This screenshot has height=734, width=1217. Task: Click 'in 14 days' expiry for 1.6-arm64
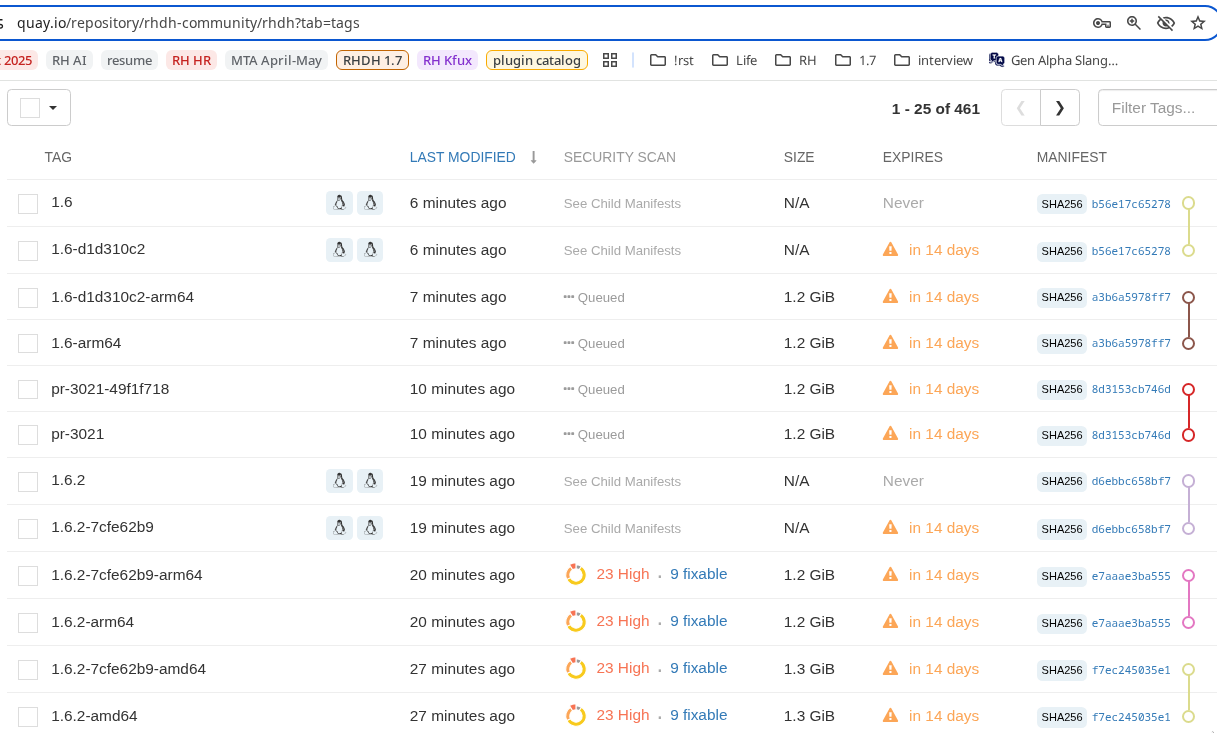pyautogui.click(x=944, y=342)
